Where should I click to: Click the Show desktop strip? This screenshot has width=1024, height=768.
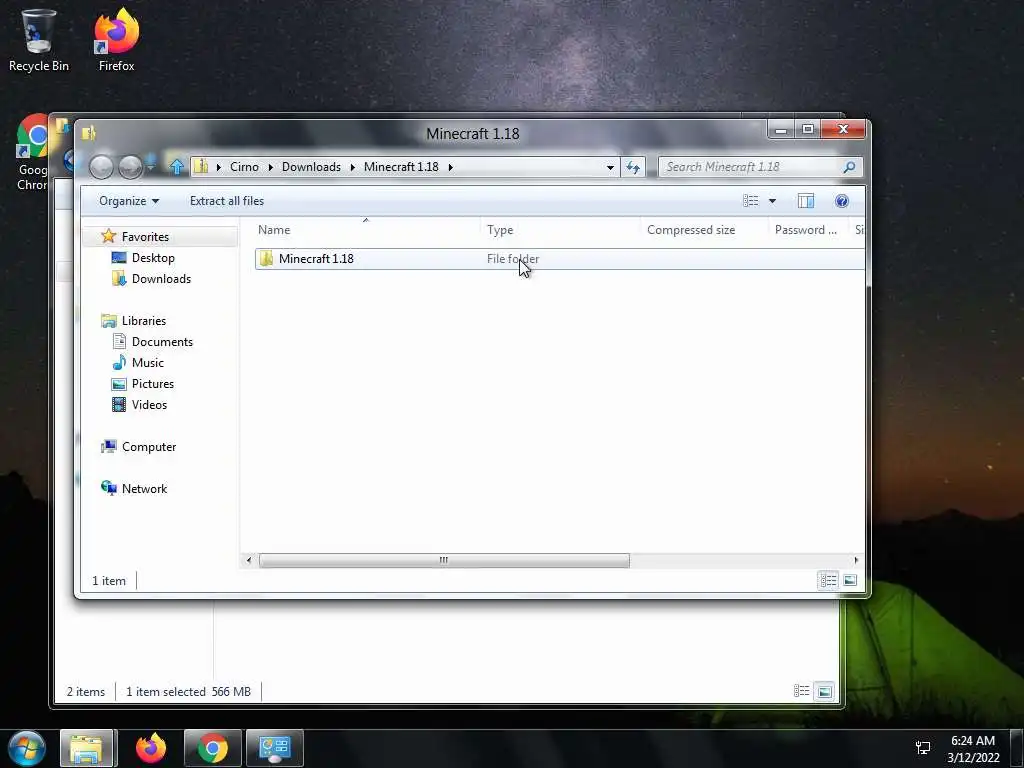pyautogui.click(x=1018, y=748)
